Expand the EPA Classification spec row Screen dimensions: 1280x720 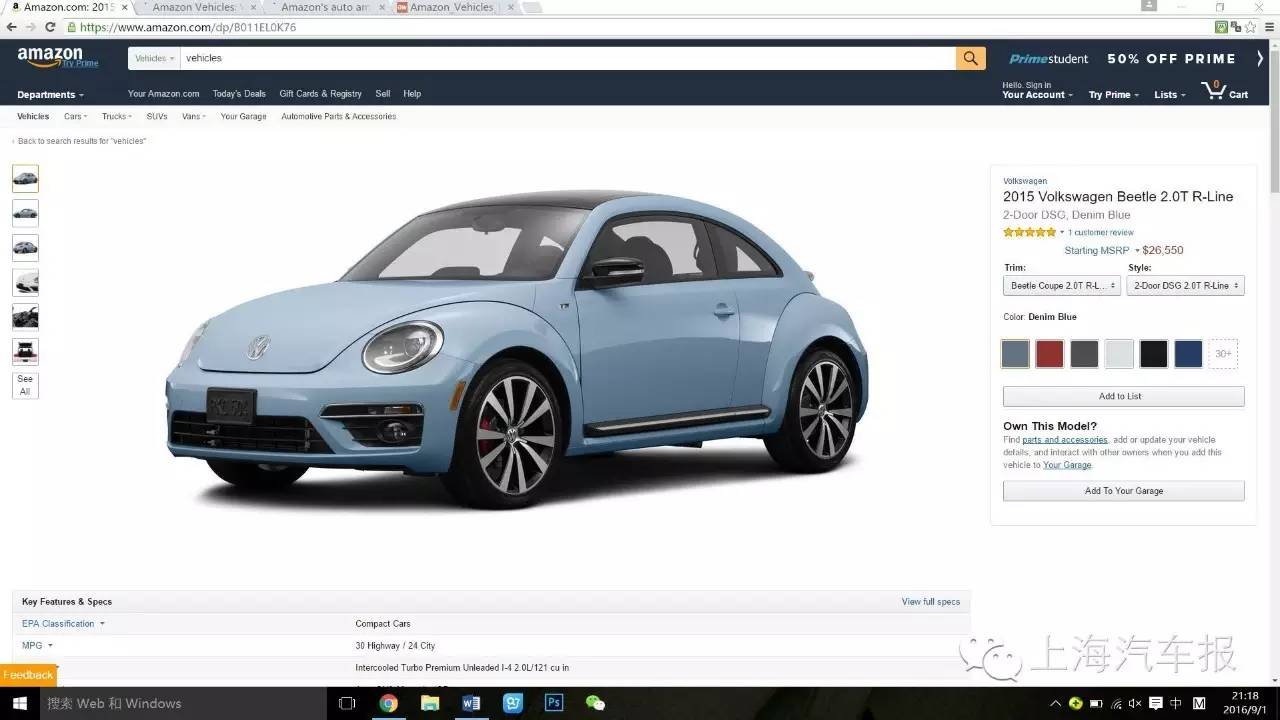pos(63,624)
